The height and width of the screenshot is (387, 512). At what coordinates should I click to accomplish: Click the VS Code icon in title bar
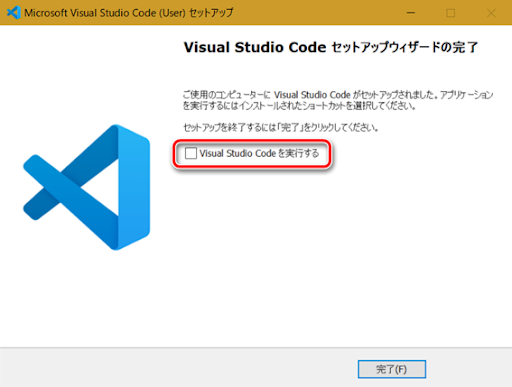pyautogui.click(x=14, y=13)
